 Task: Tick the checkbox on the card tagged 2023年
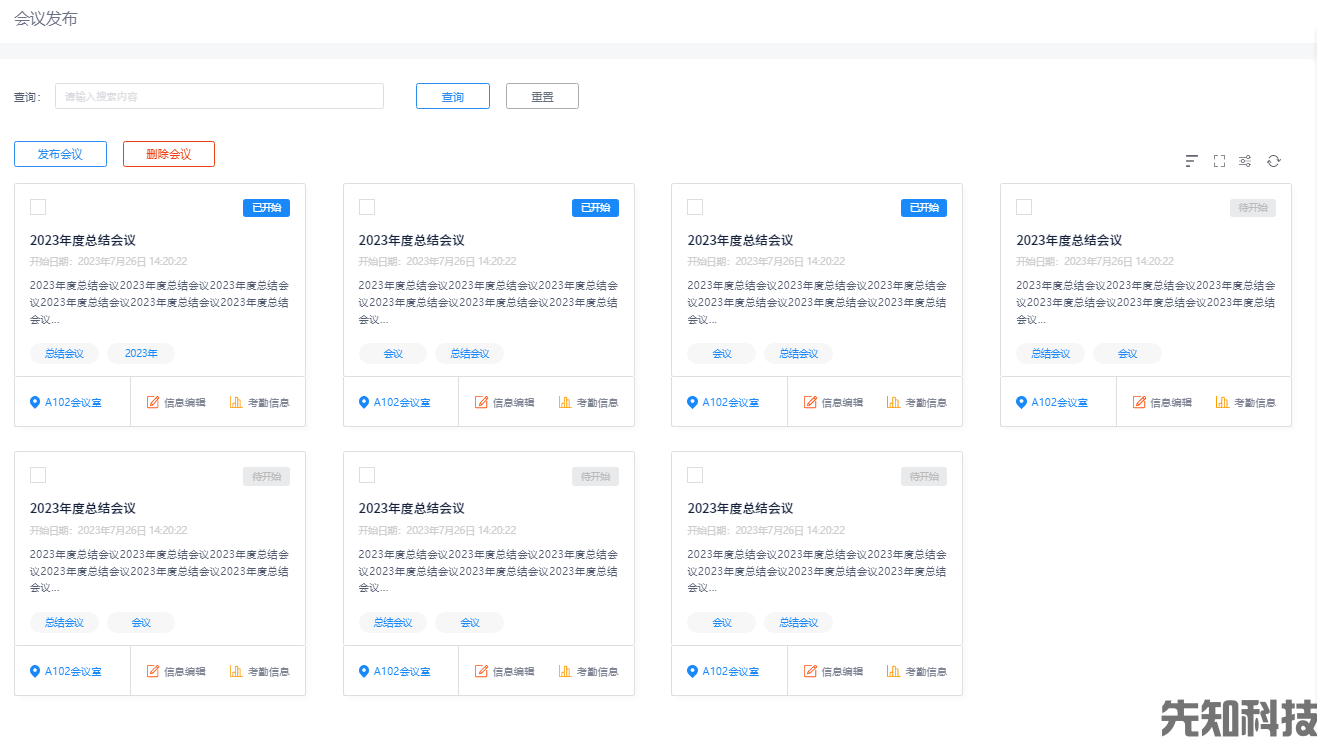click(38, 207)
